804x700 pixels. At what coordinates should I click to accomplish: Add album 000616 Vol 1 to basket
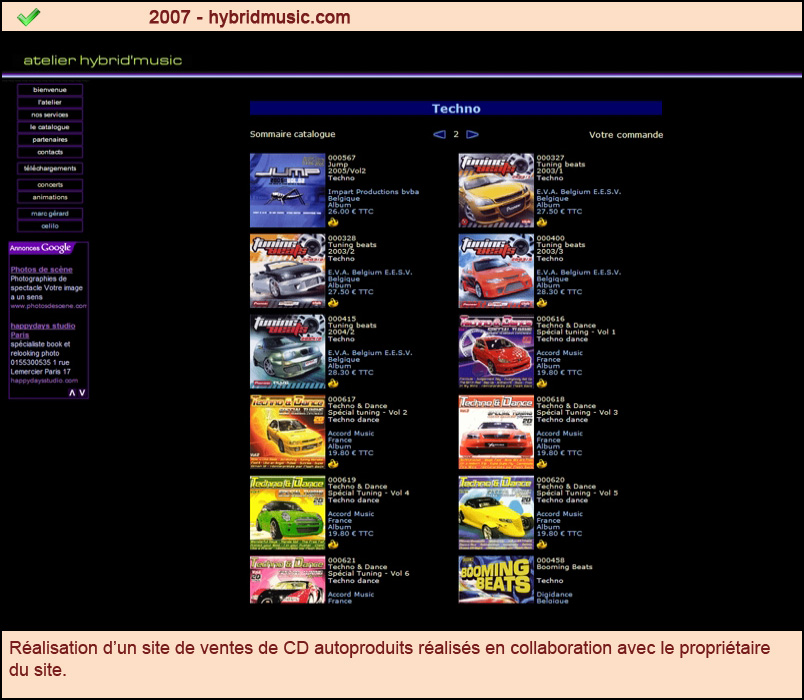pyautogui.click(x=542, y=383)
